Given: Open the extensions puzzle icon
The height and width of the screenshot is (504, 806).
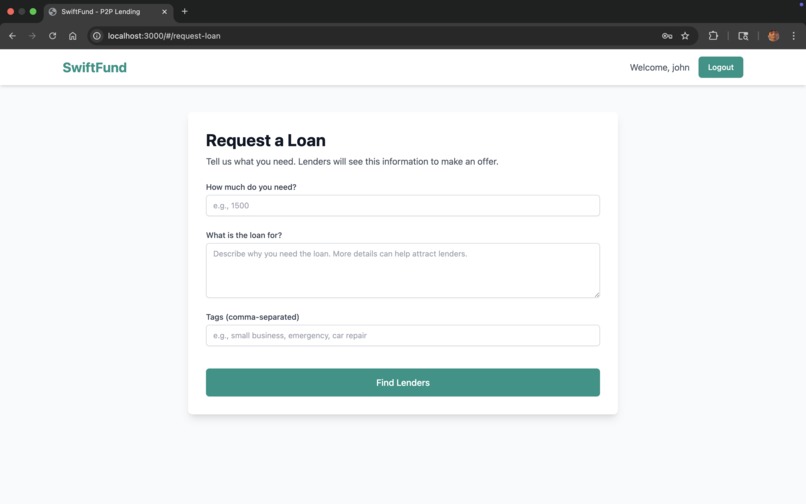Looking at the screenshot, I should coord(713,36).
